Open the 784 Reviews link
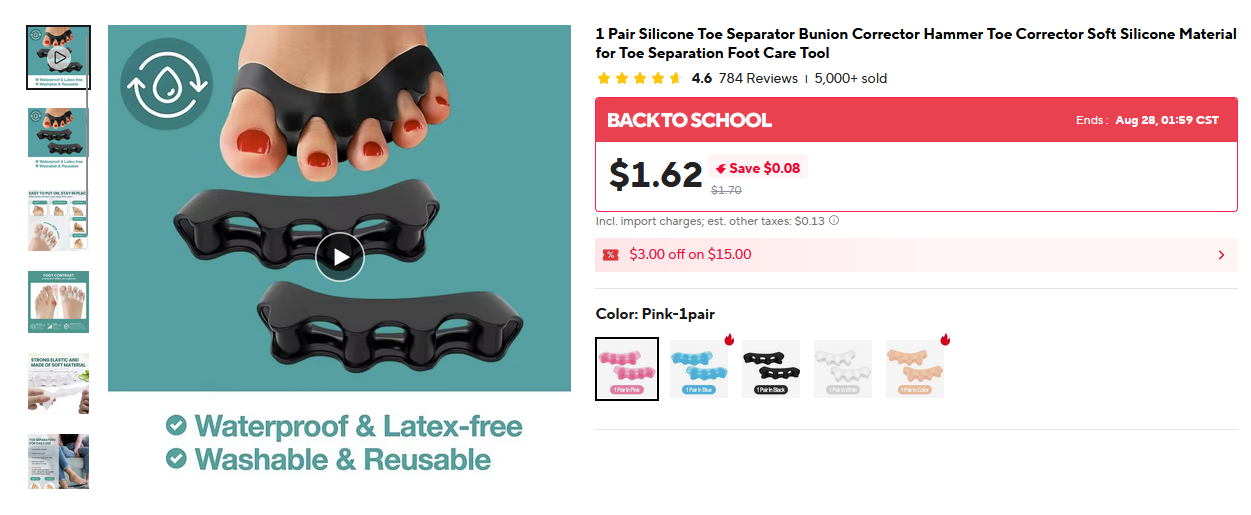The height and width of the screenshot is (515, 1251). pyautogui.click(x=758, y=78)
